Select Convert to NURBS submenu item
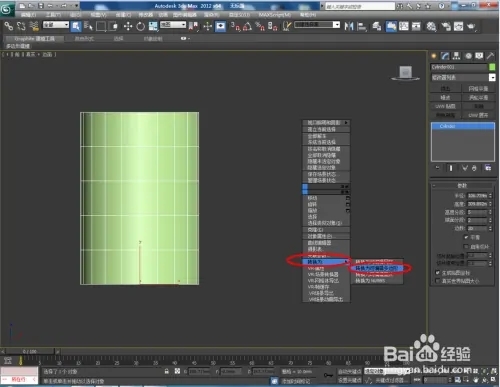The height and width of the screenshot is (387, 500). pyautogui.click(x=377, y=281)
